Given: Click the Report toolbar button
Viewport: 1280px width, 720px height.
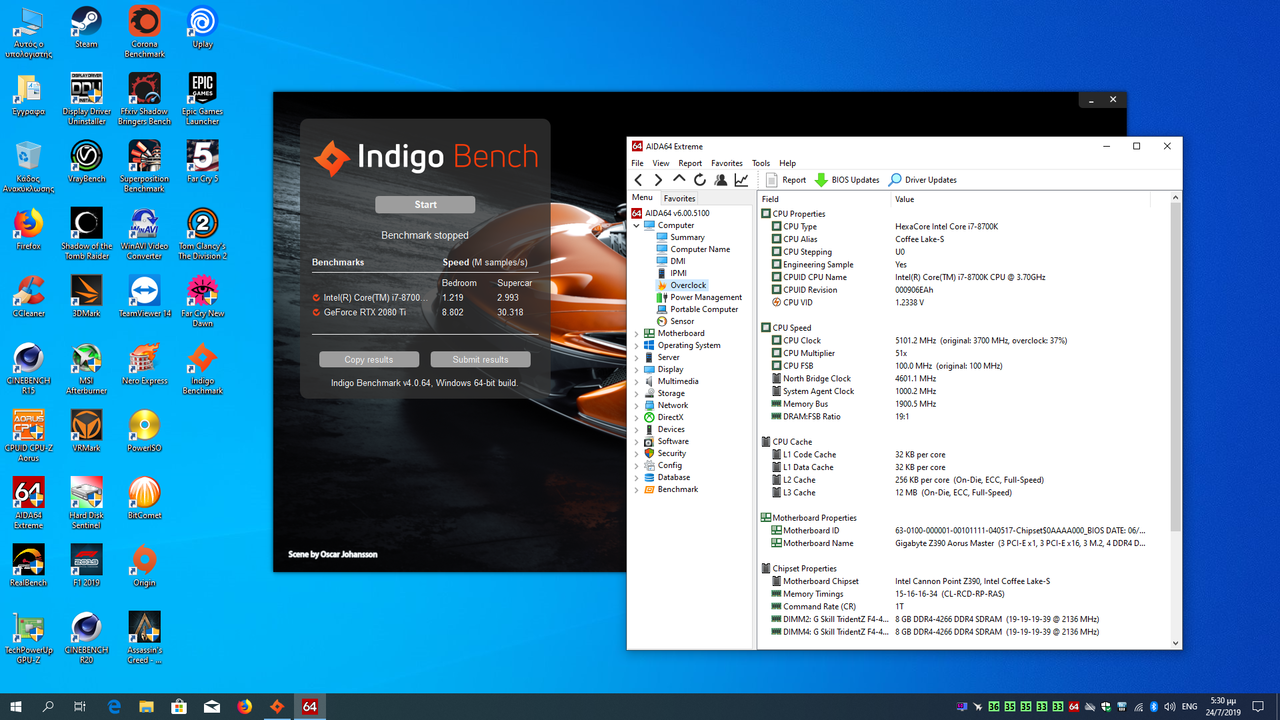Looking at the screenshot, I should (786, 180).
